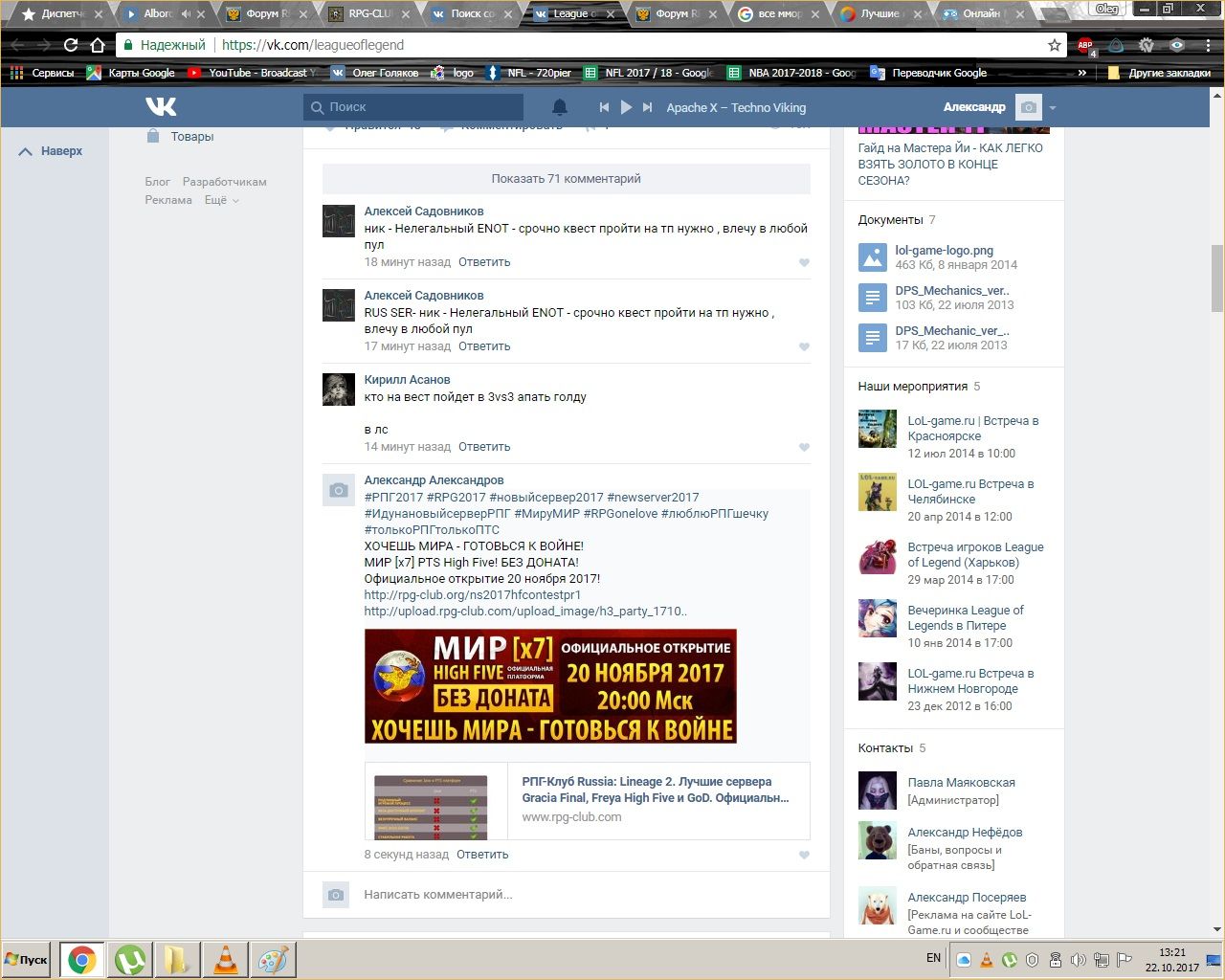Attach a photo using the camera icon
Screen dimensions: 1225x980
(336, 895)
